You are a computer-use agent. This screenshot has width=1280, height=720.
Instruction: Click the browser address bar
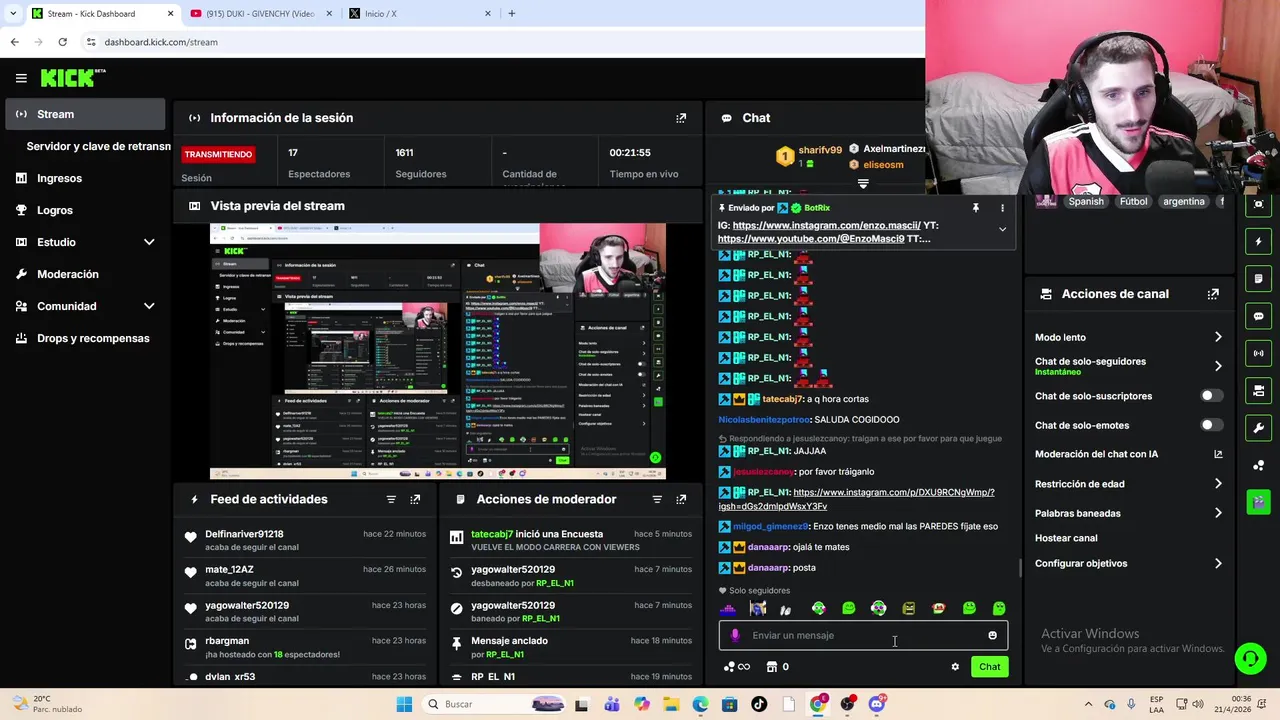pos(500,42)
